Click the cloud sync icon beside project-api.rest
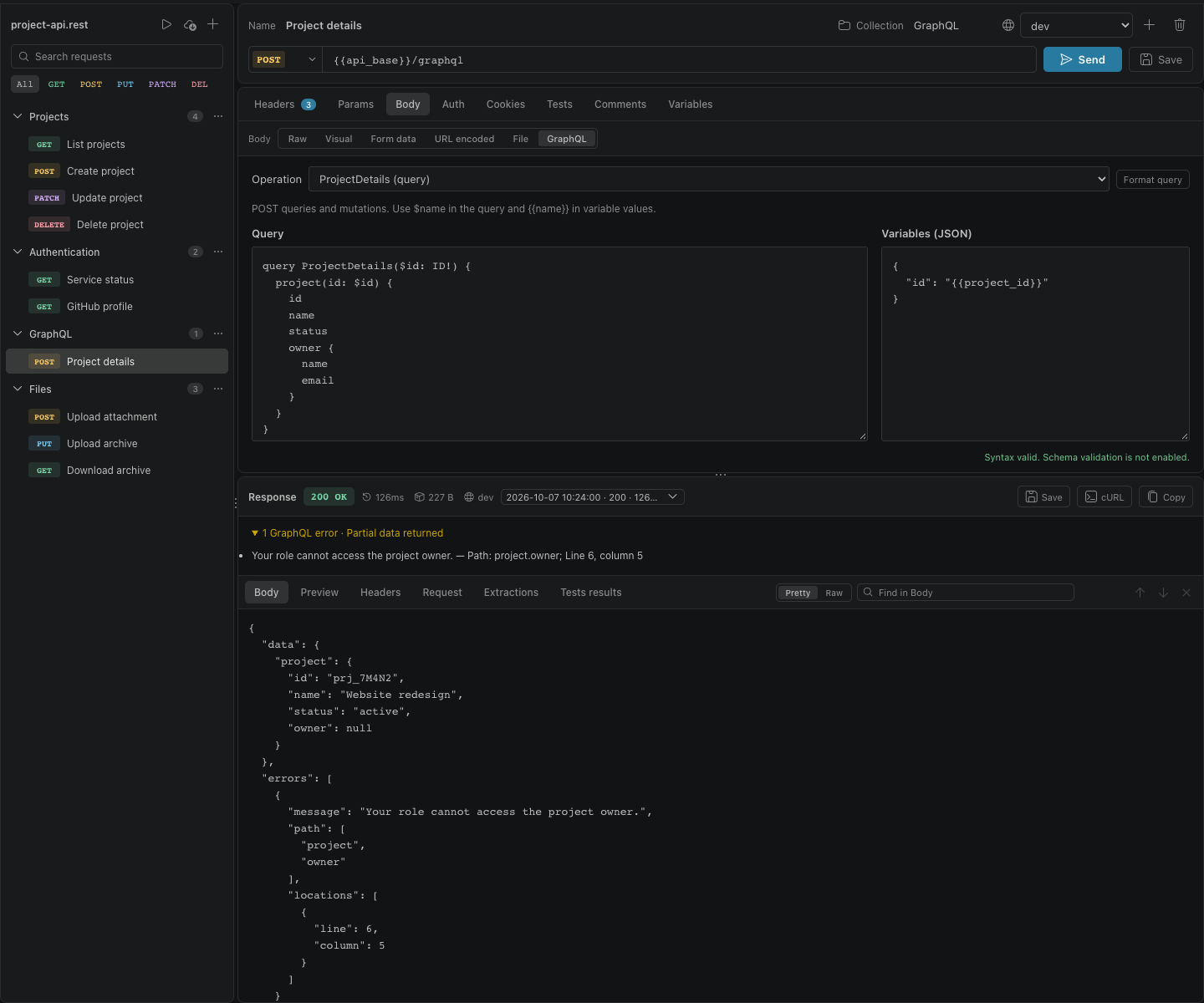 point(190,25)
